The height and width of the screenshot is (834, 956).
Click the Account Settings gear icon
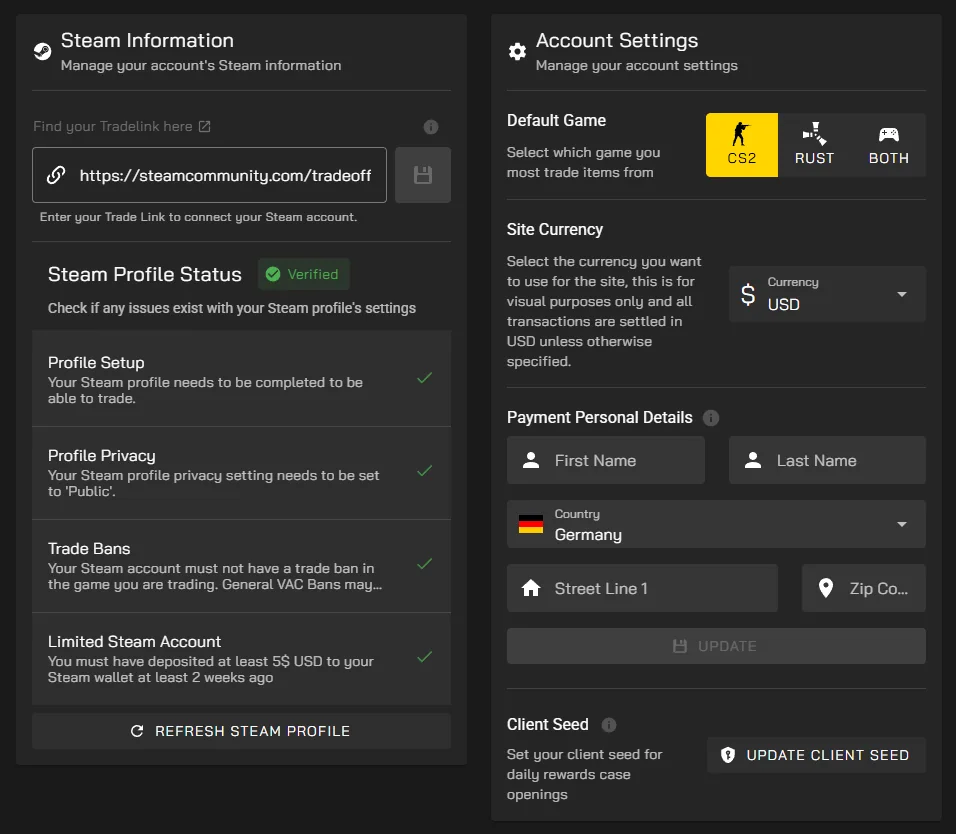(517, 51)
